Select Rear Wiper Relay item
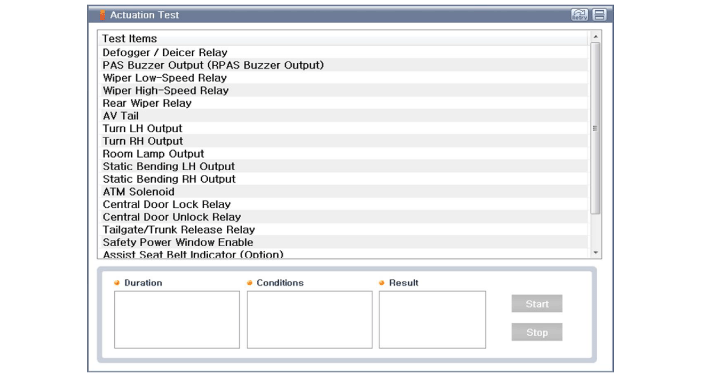The image size is (701, 377). coord(343,103)
